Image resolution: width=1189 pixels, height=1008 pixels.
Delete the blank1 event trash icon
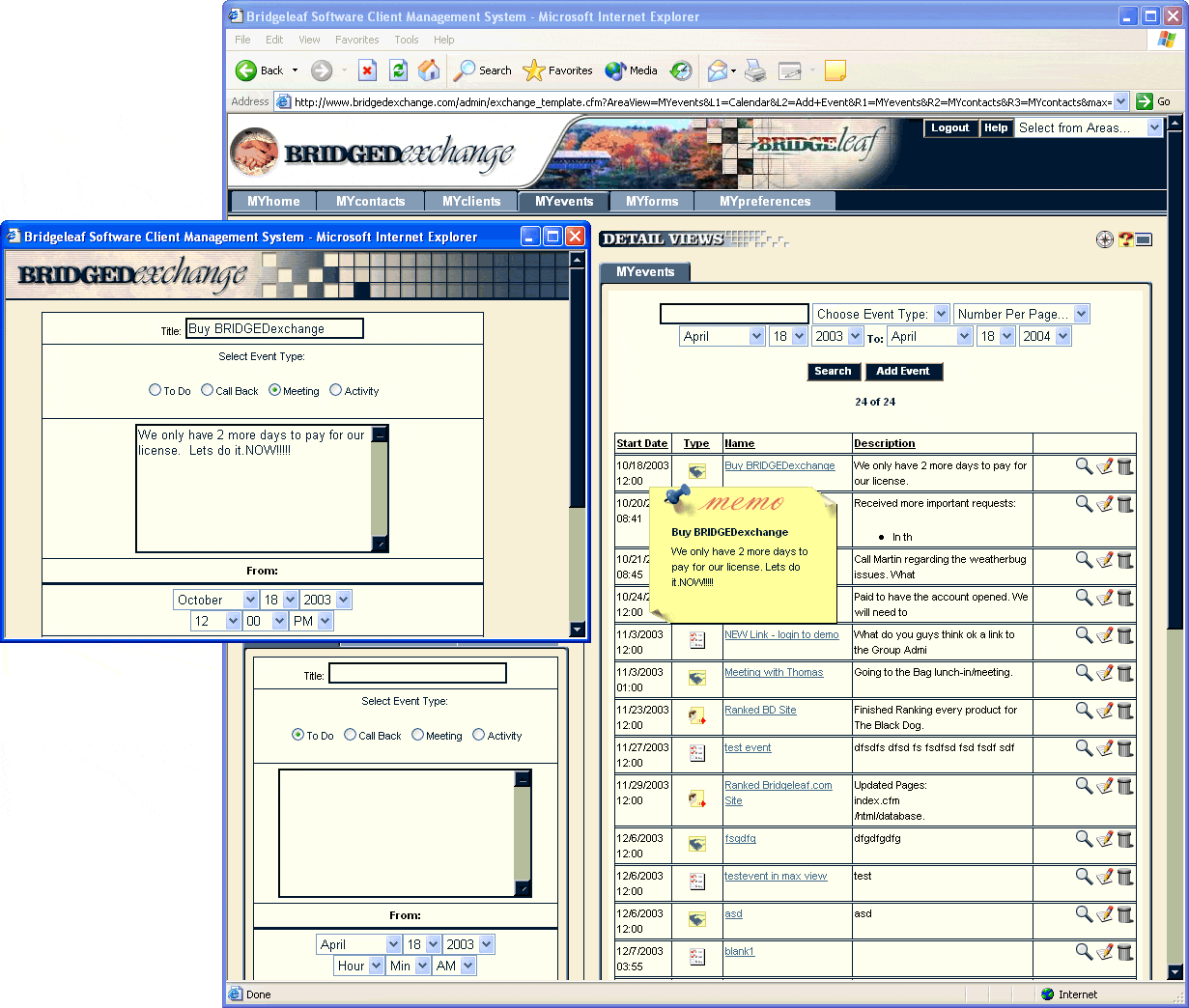1125,952
